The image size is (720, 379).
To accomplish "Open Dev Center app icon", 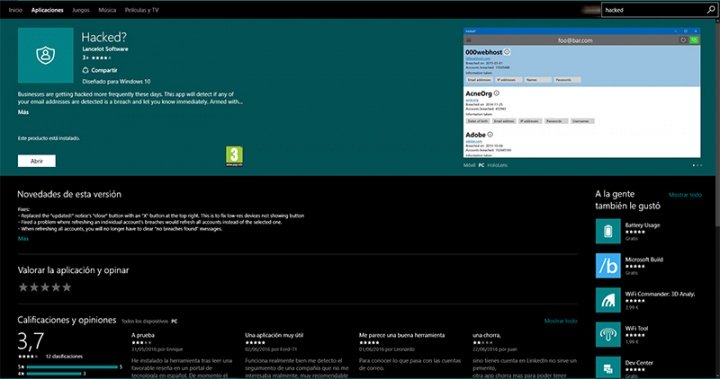I will [x=608, y=368].
